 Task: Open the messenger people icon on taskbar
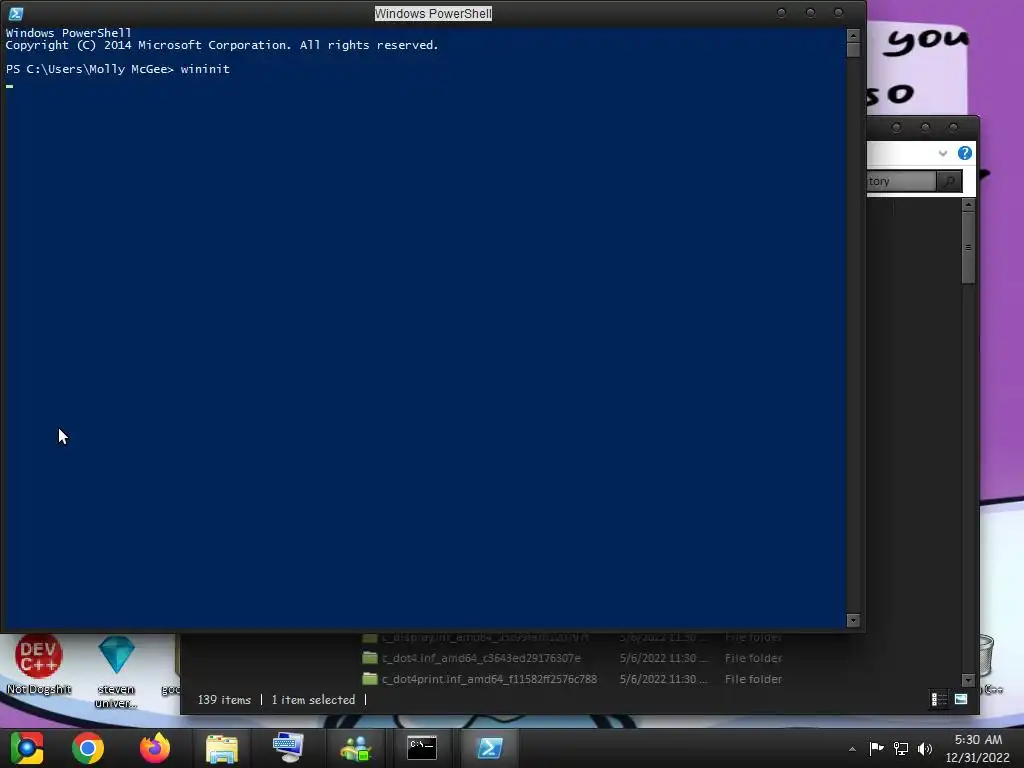coord(356,748)
